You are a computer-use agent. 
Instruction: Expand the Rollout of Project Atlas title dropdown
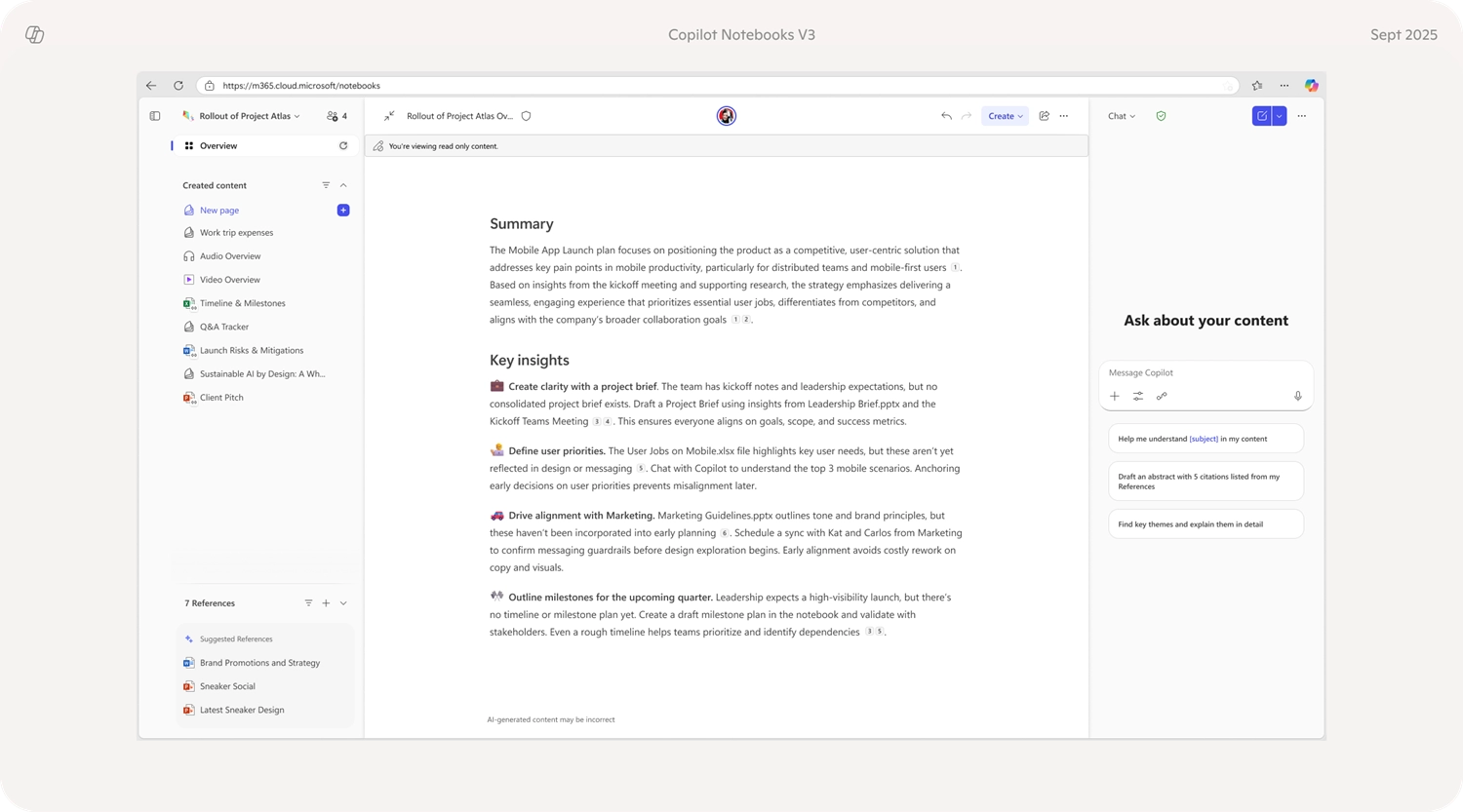click(x=298, y=115)
